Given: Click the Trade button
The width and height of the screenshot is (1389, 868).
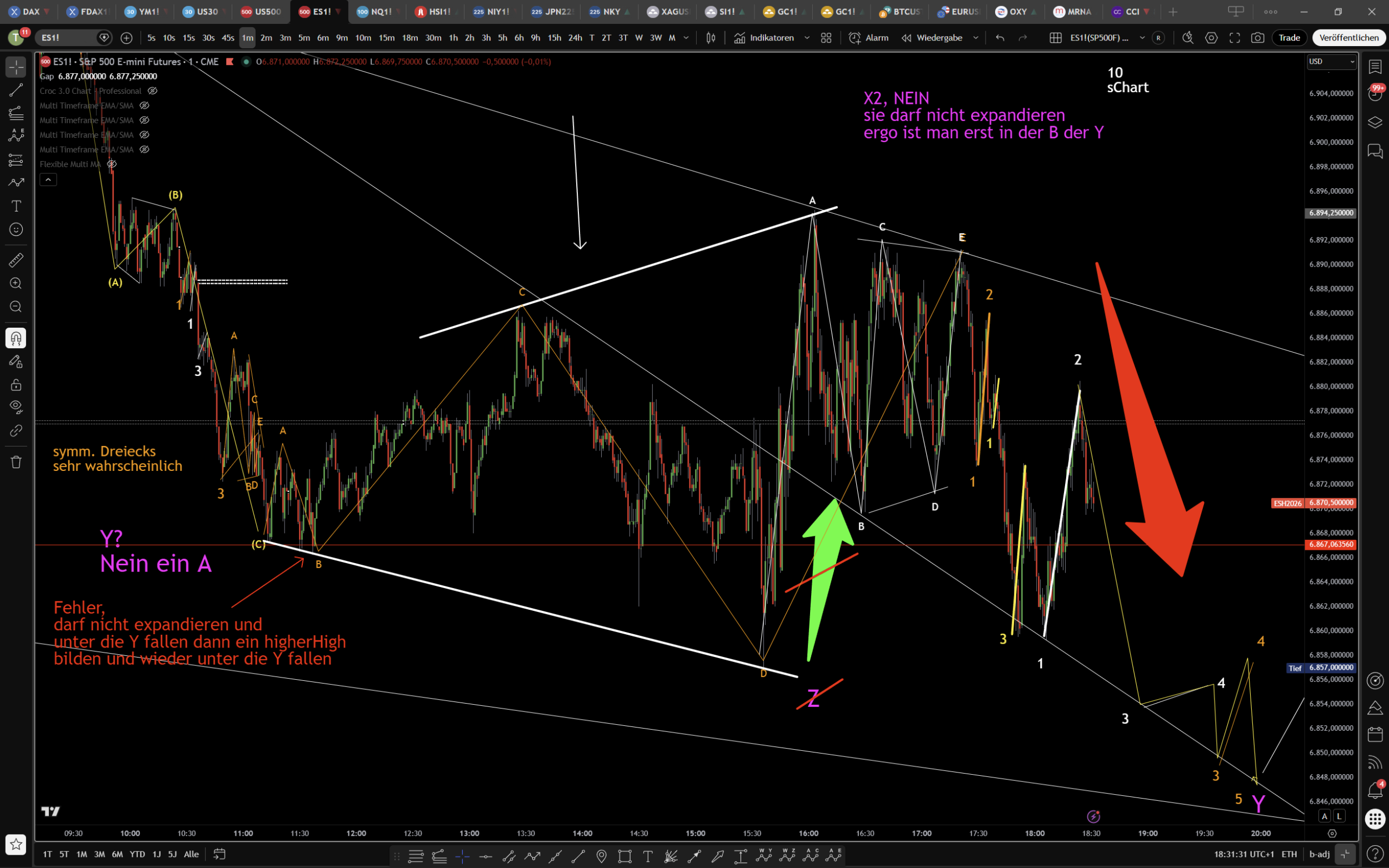Looking at the screenshot, I should coord(1289,38).
